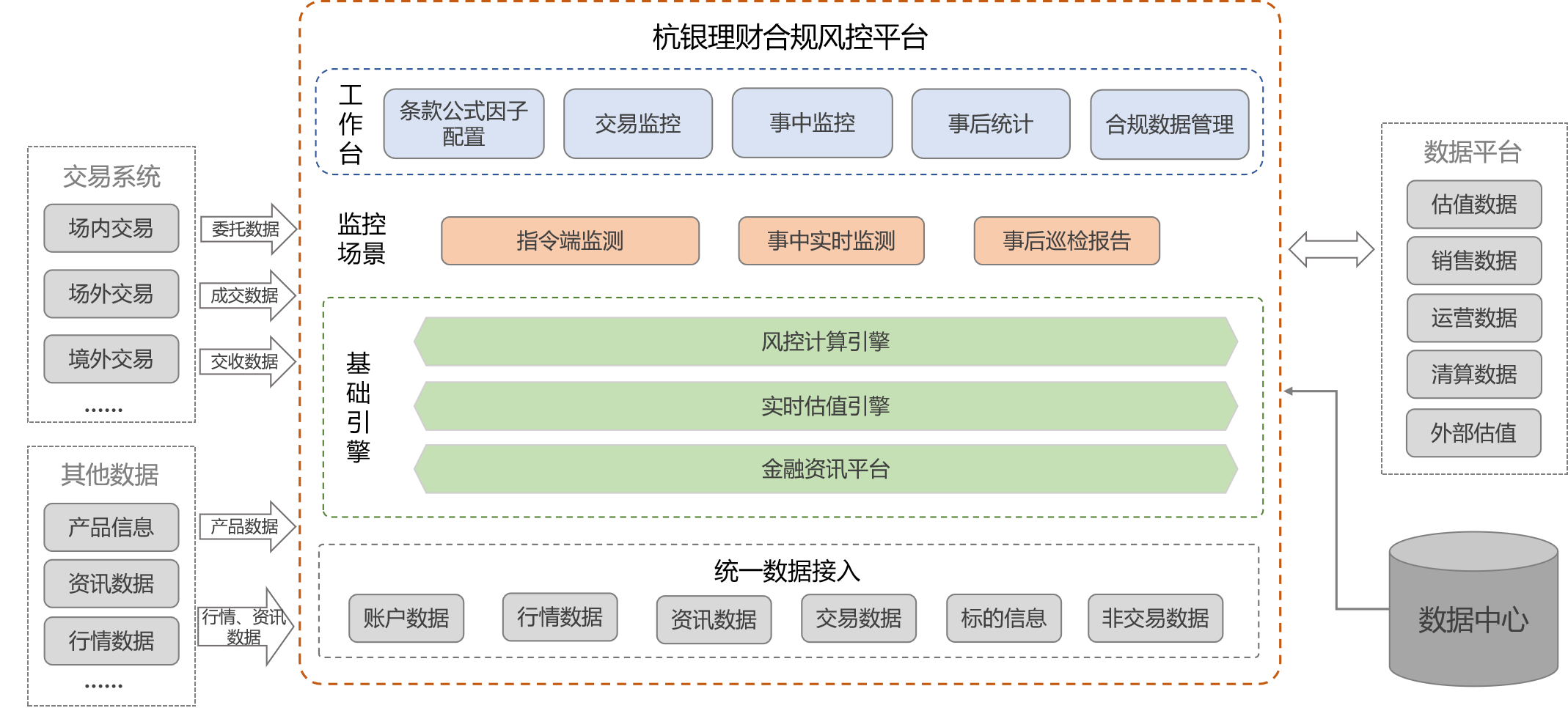Select the 数据平台 heading

click(1473, 152)
